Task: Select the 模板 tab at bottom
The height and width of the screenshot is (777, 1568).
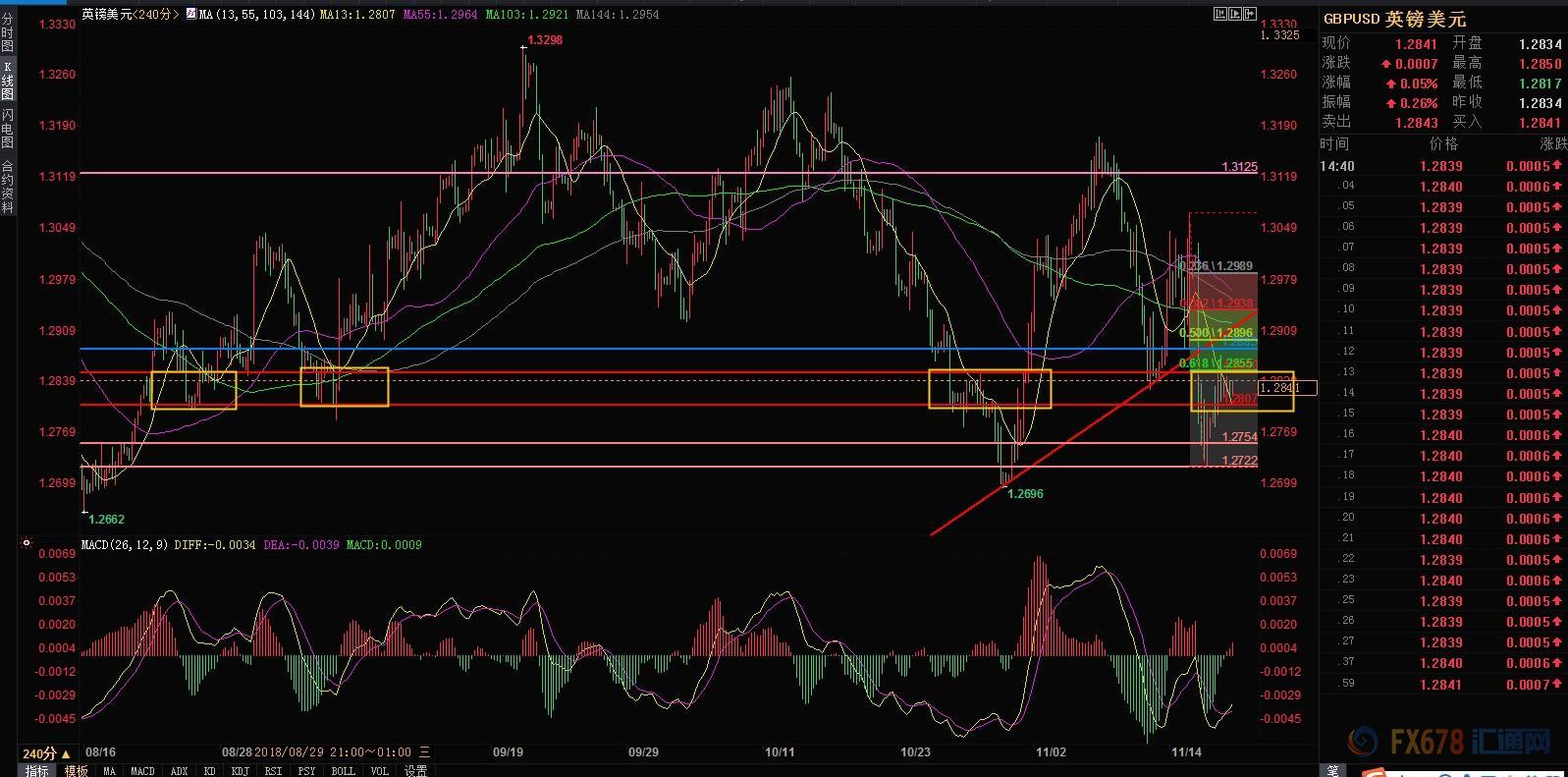Action: click(x=76, y=770)
